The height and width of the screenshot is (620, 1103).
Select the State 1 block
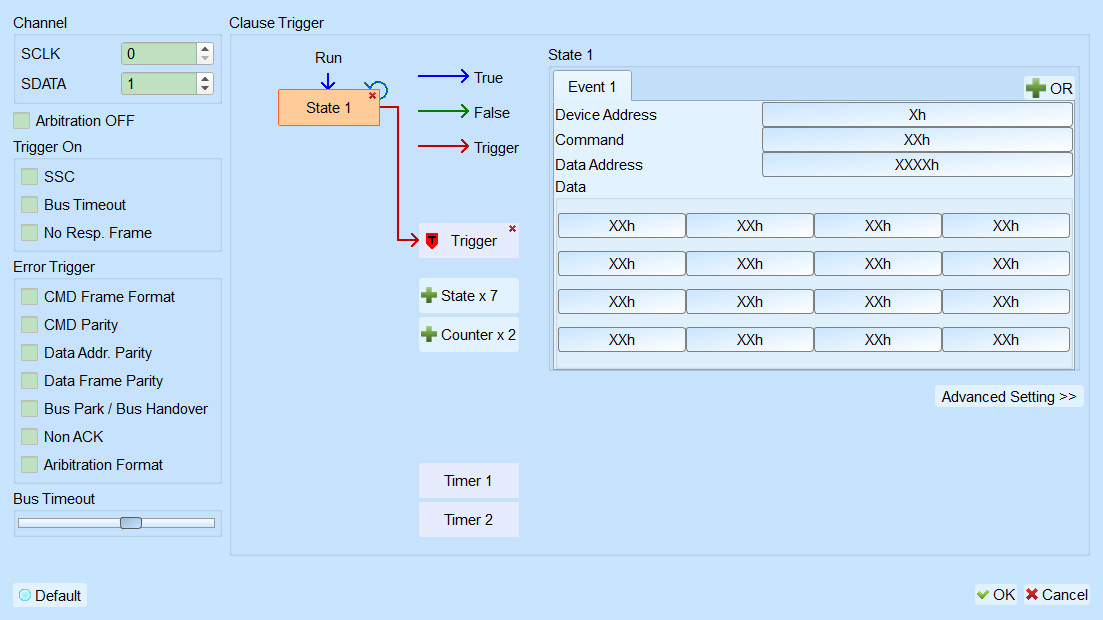[329, 108]
